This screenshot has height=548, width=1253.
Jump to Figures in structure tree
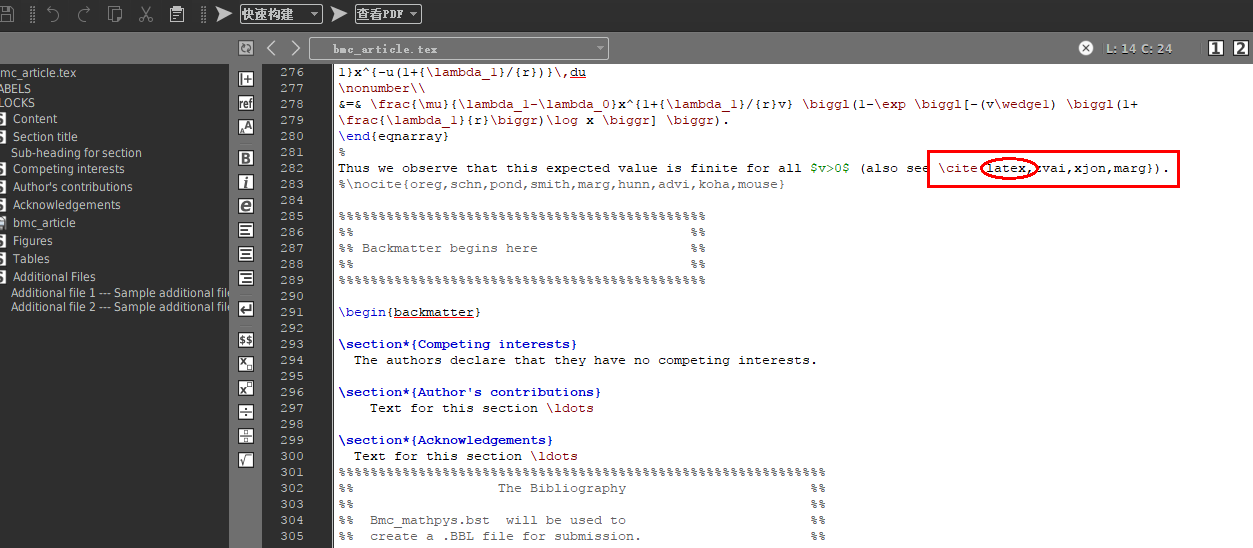tap(32, 241)
